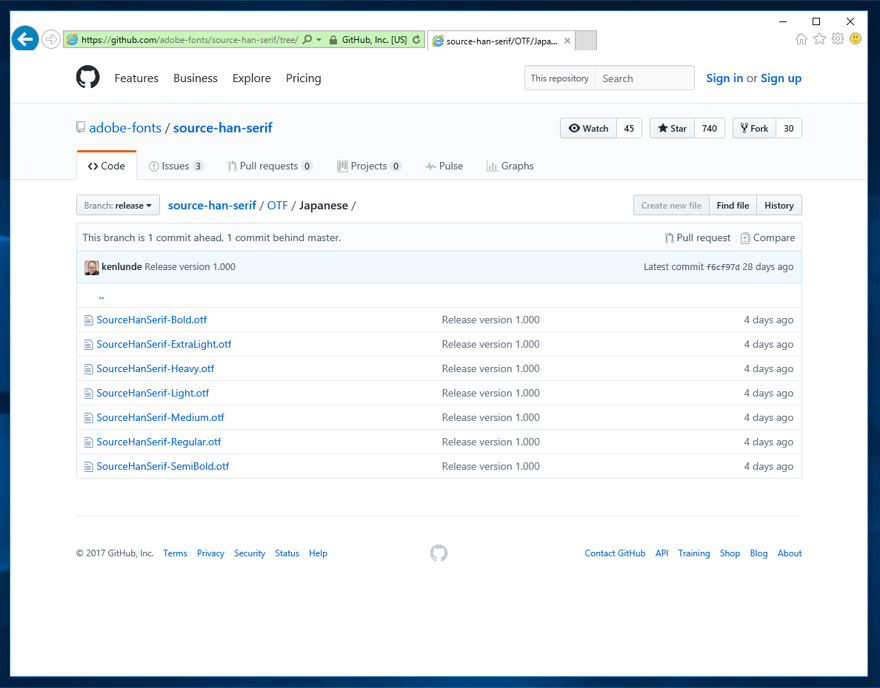Image resolution: width=880 pixels, height=688 pixels.
Task: Open the forks count 30
Action: pos(789,129)
